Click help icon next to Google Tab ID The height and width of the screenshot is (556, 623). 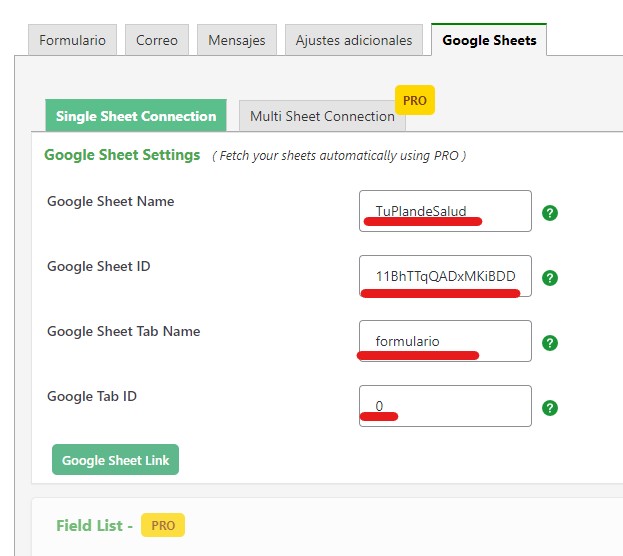coord(550,408)
